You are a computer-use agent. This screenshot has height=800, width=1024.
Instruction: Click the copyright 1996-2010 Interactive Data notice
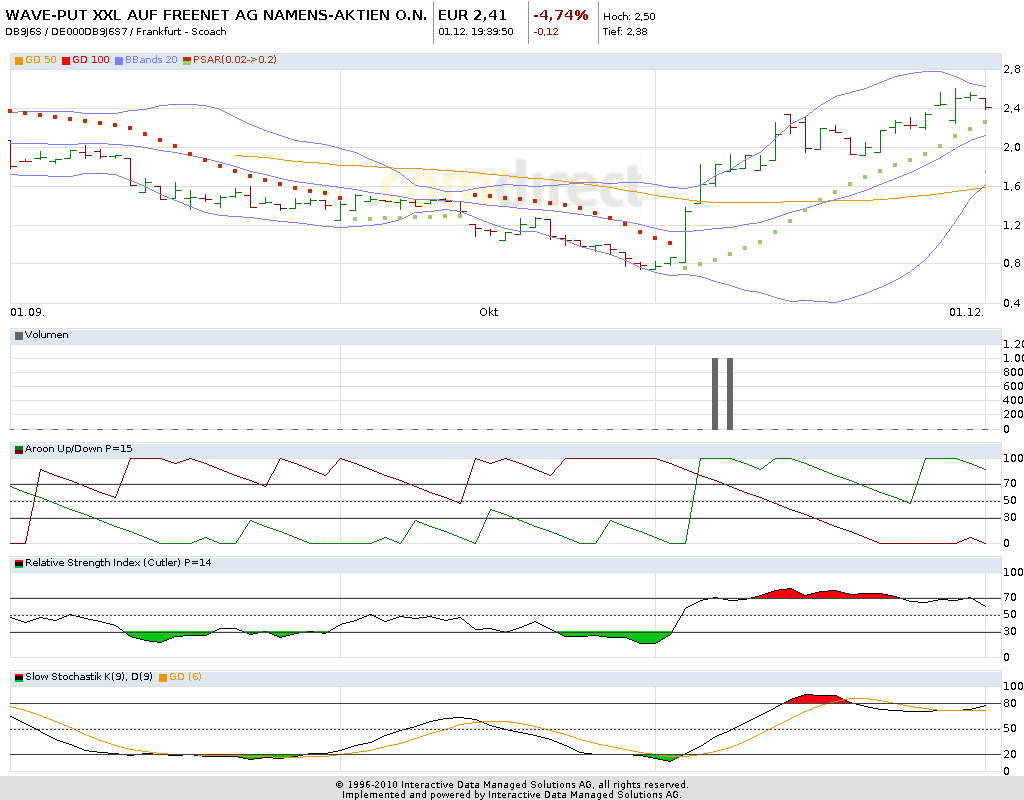tap(512, 784)
